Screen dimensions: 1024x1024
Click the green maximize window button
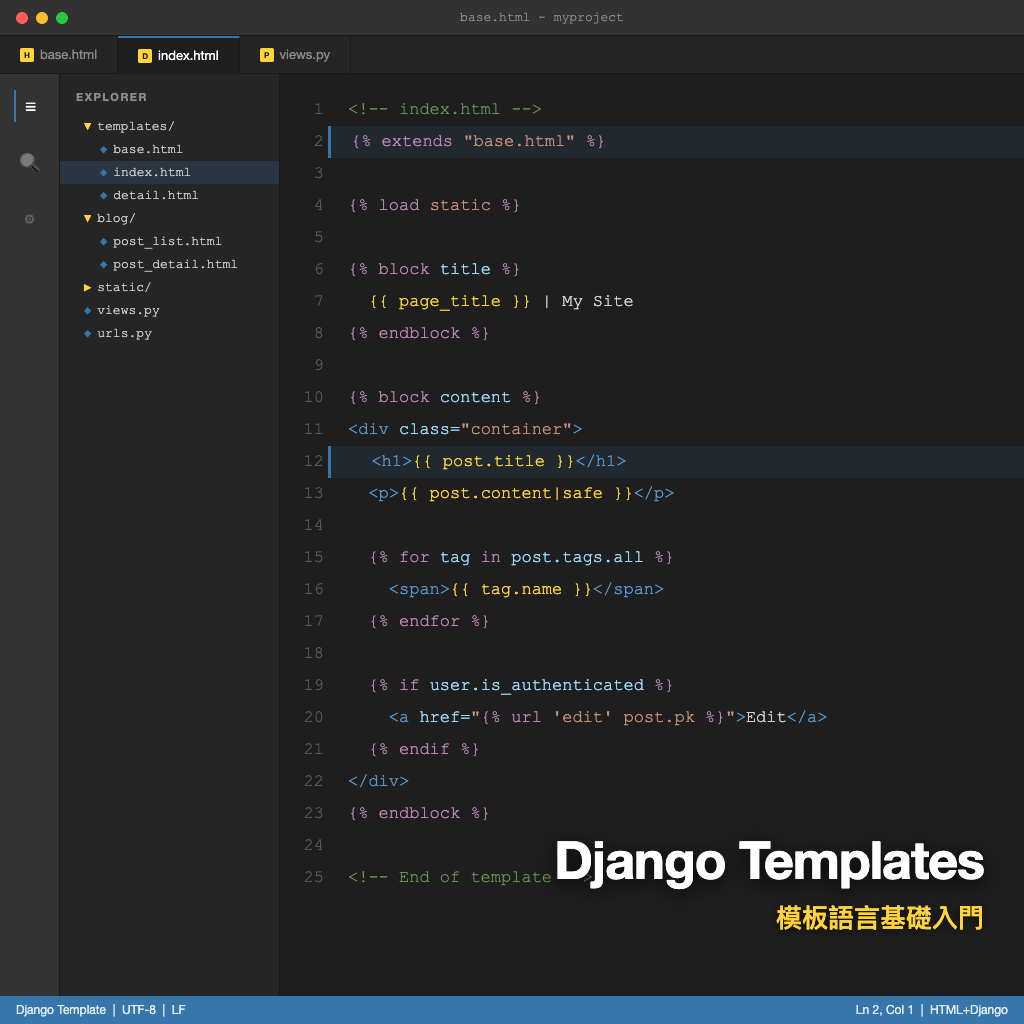[62, 18]
